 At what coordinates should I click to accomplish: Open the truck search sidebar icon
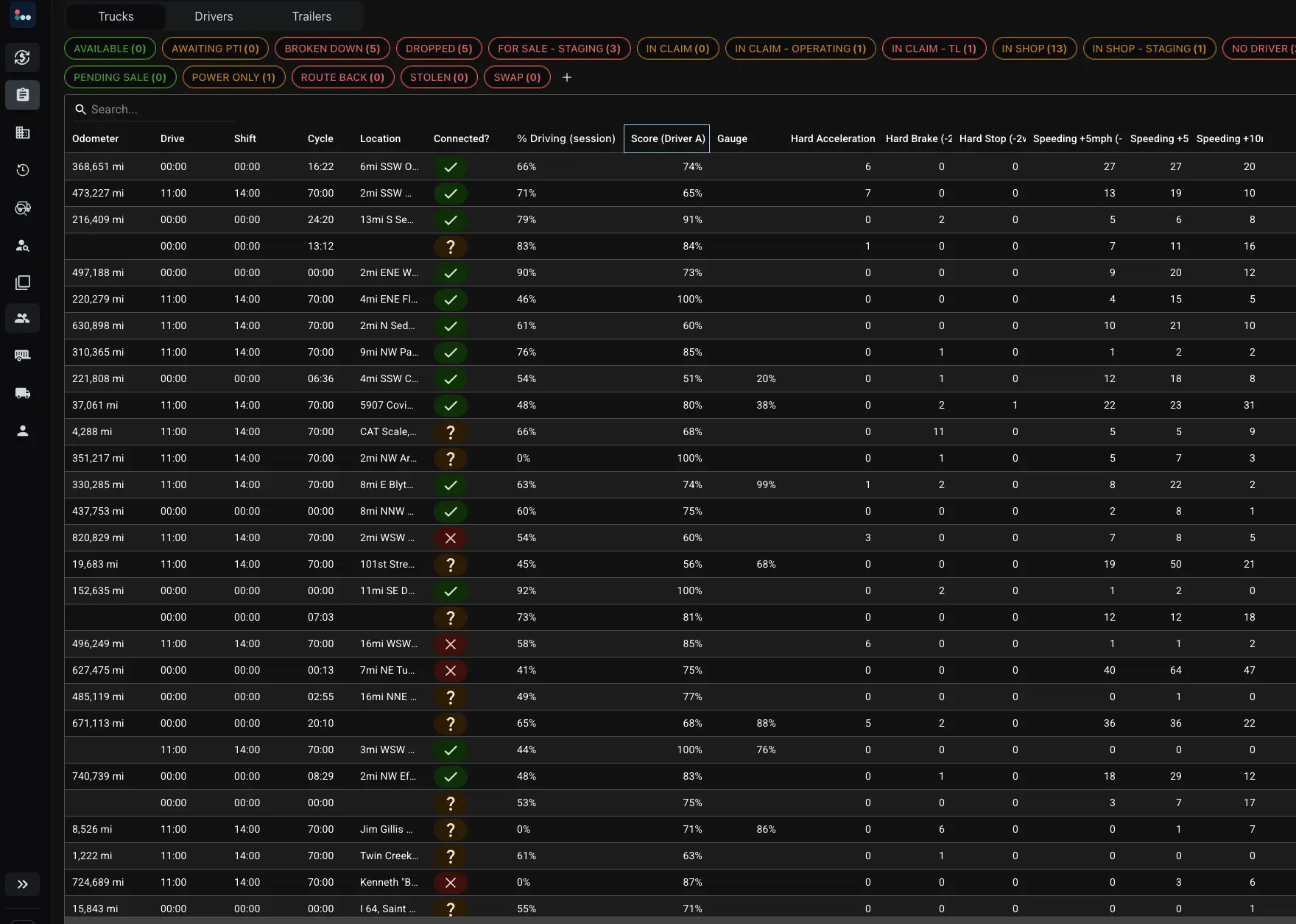click(x=23, y=208)
